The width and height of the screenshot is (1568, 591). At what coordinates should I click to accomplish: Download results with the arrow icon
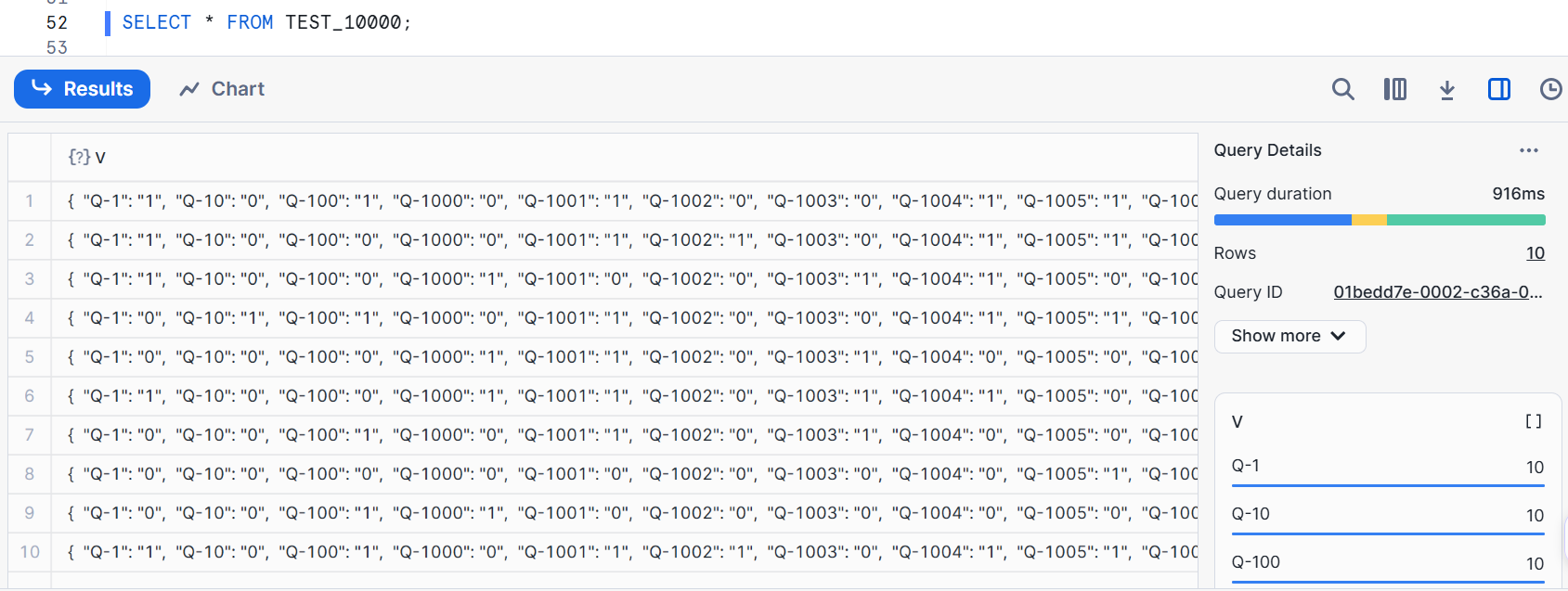pyautogui.click(x=1446, y=89)
